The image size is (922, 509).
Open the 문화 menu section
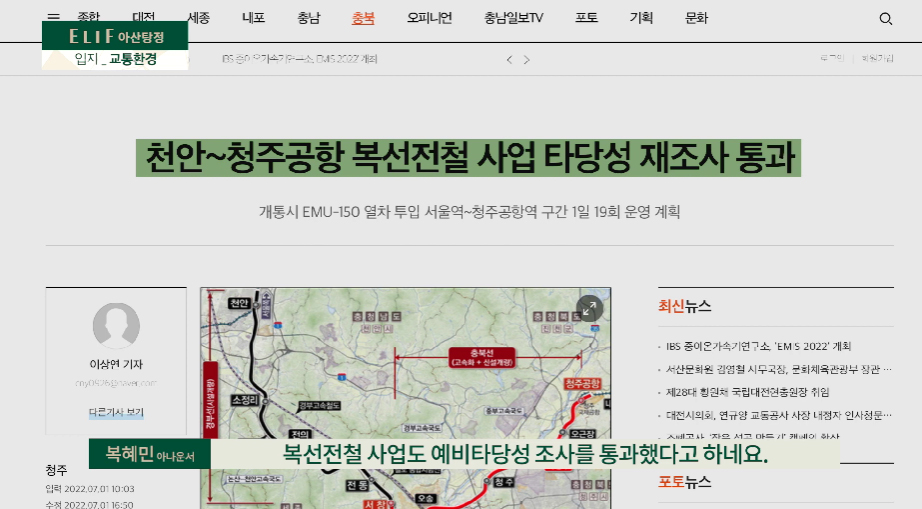696,18
